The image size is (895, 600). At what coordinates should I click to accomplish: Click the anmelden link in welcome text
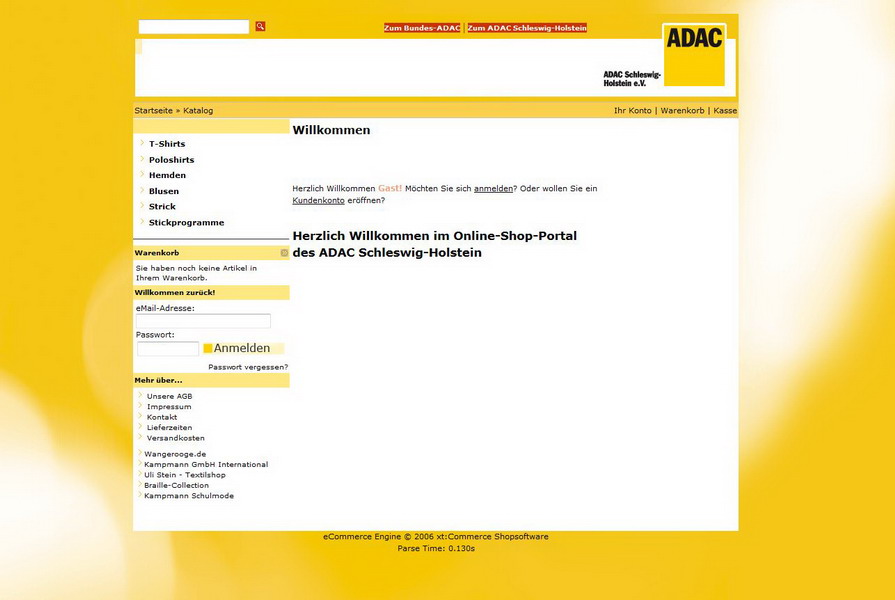(493, 188)
